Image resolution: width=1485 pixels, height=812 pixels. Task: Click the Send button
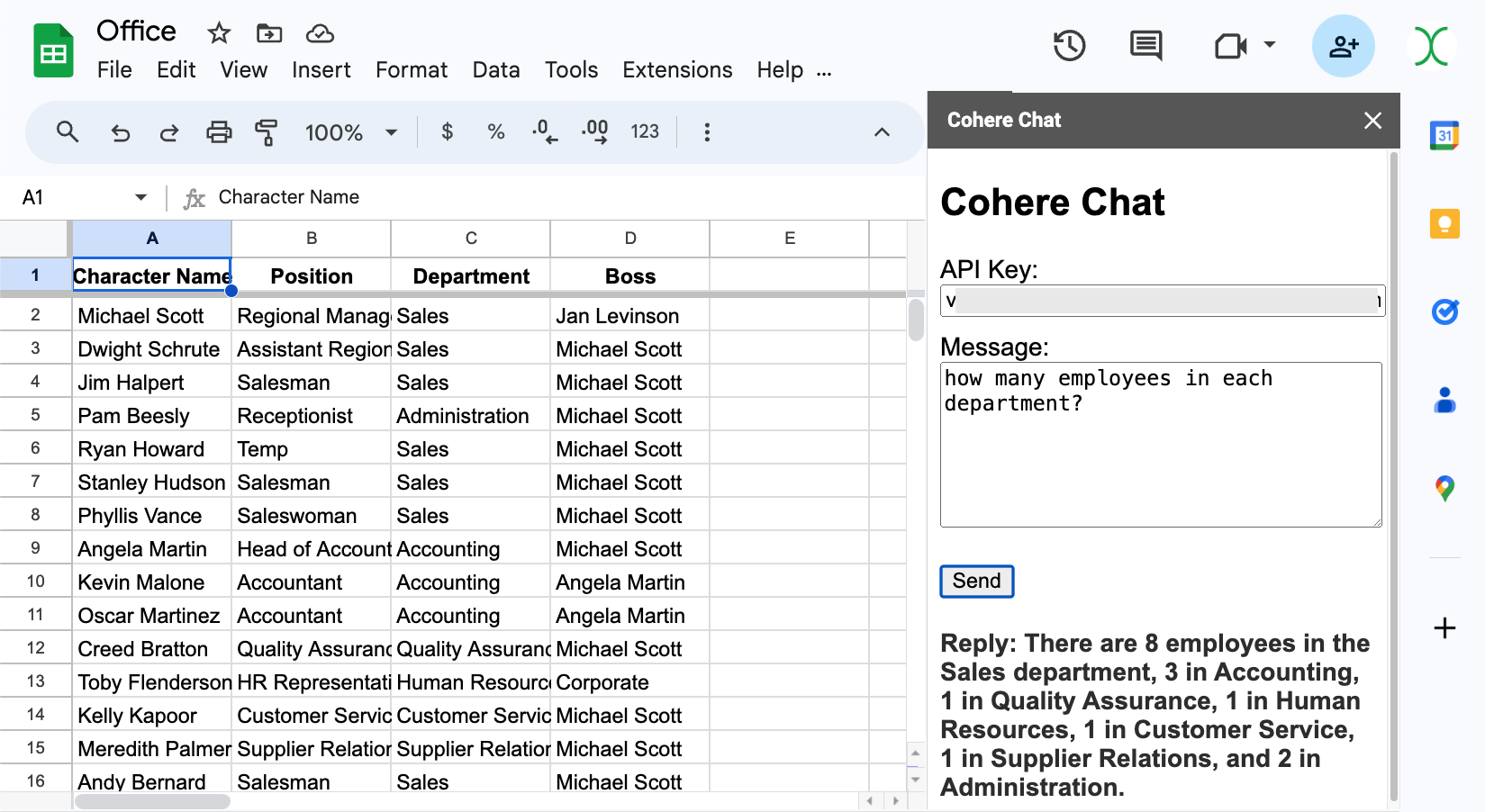[x=976, y=582]
